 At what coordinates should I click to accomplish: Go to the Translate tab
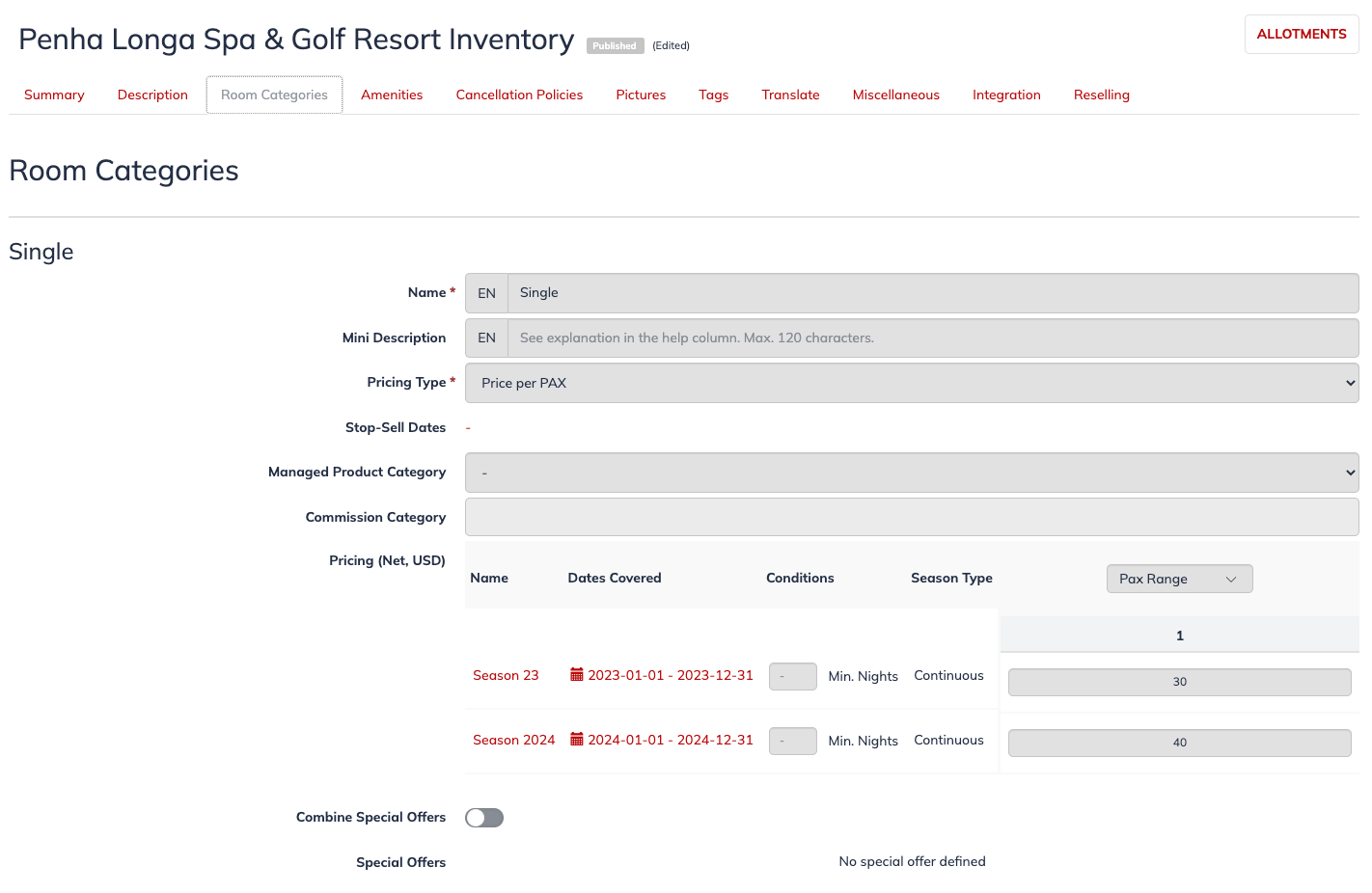(790, 95)
